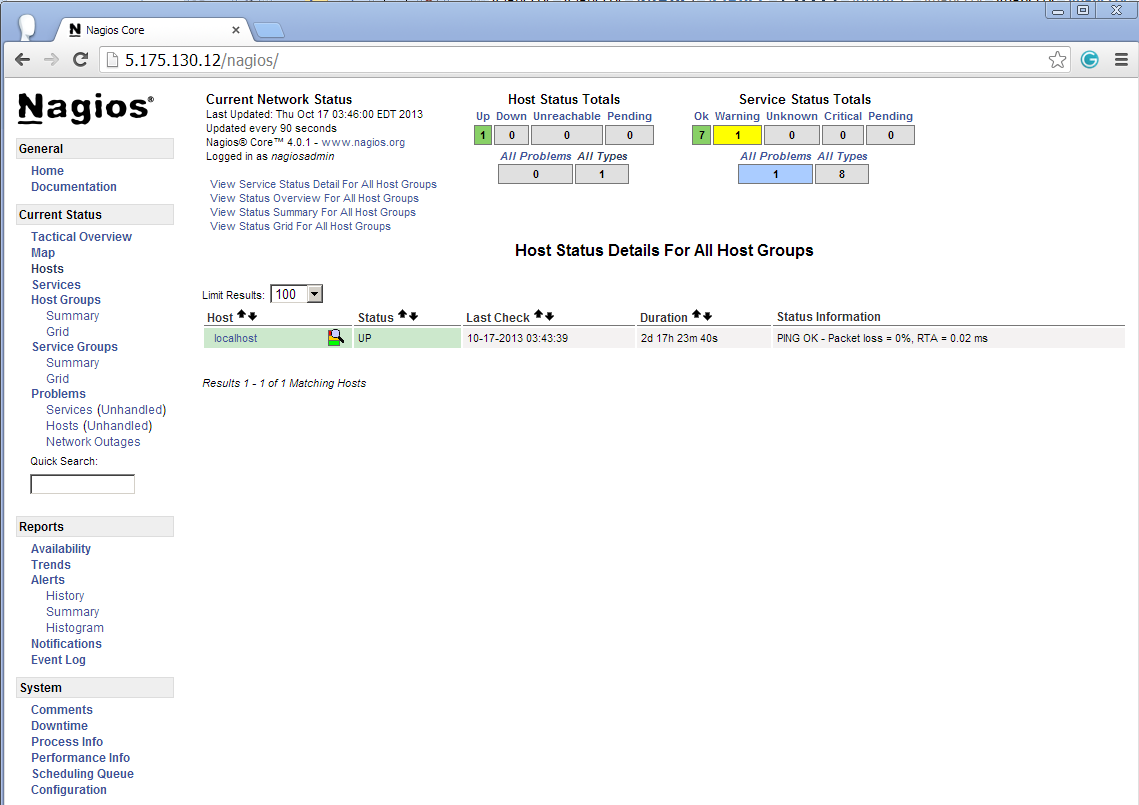Open Service Groups Grid
The image size is (1139, 805).
(x=57, y=379)
